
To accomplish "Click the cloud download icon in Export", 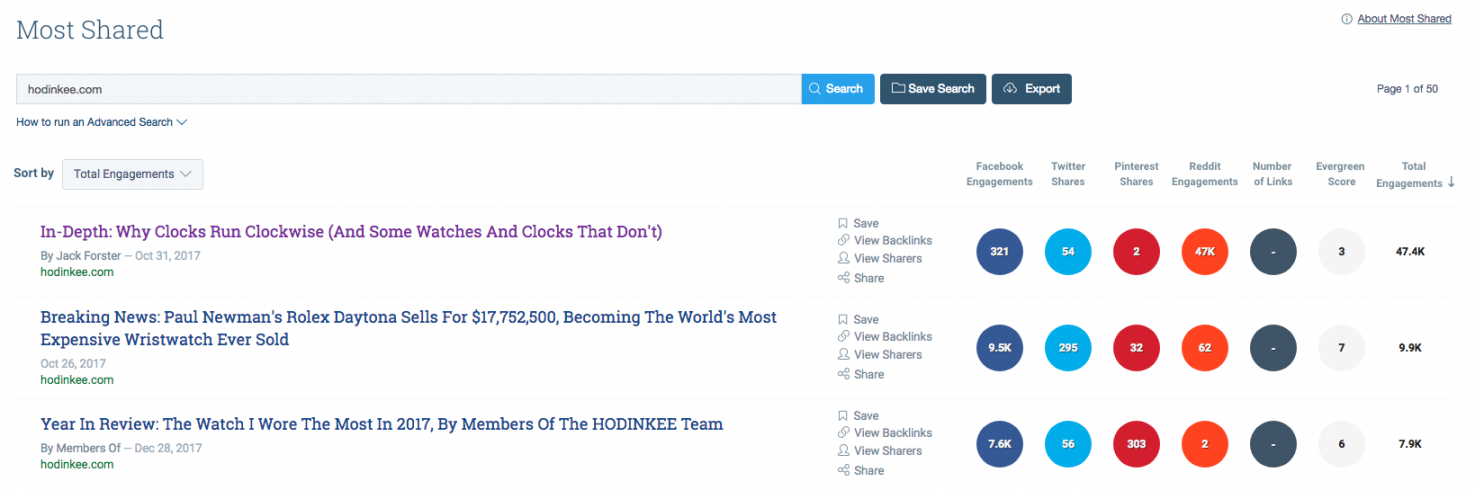I will coord(1011,89).
